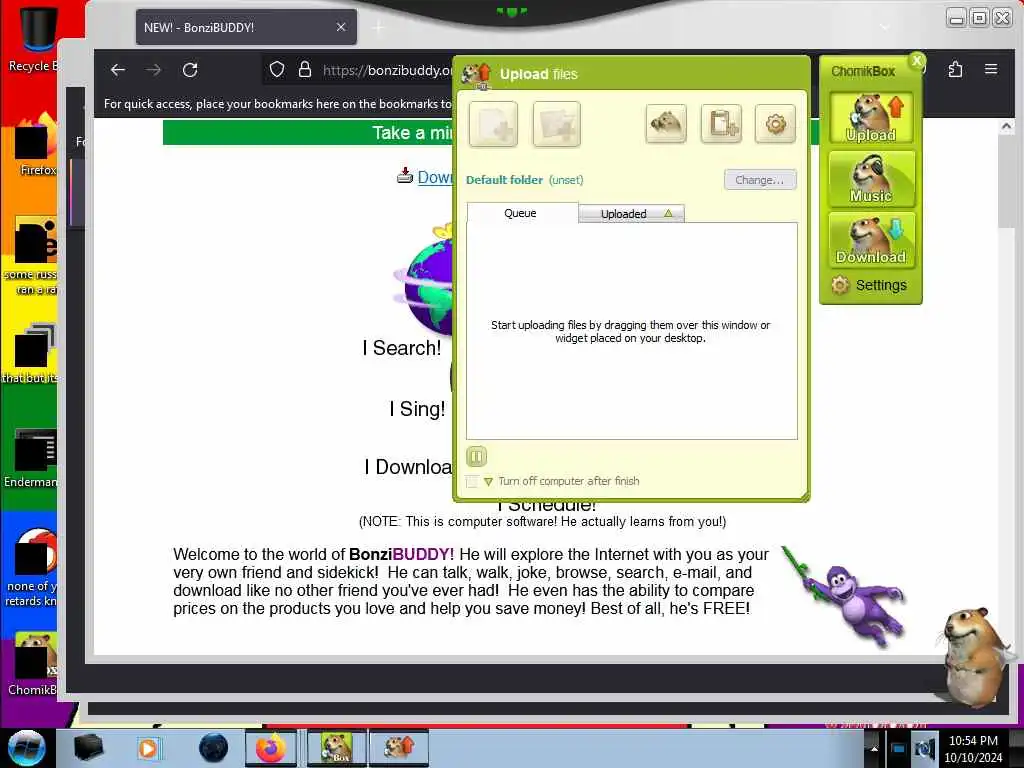The height and width of the screenshot is (768, 1024).
Task: Expand the arrow next to Turn off computer
Action: tap(488, 481)
